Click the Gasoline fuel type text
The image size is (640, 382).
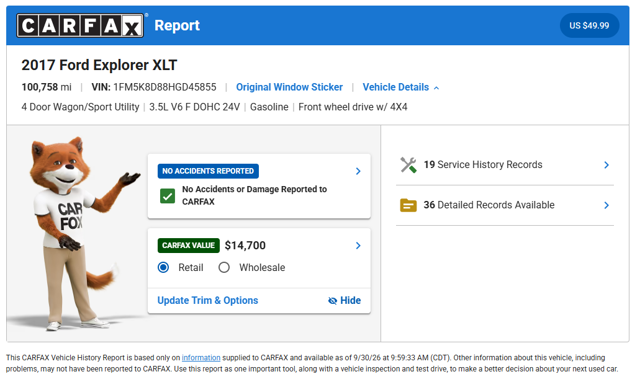coord(269,107)
